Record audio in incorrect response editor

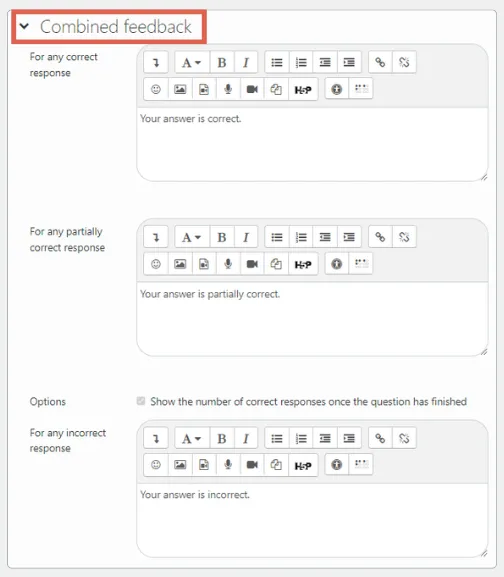(228, 465)
